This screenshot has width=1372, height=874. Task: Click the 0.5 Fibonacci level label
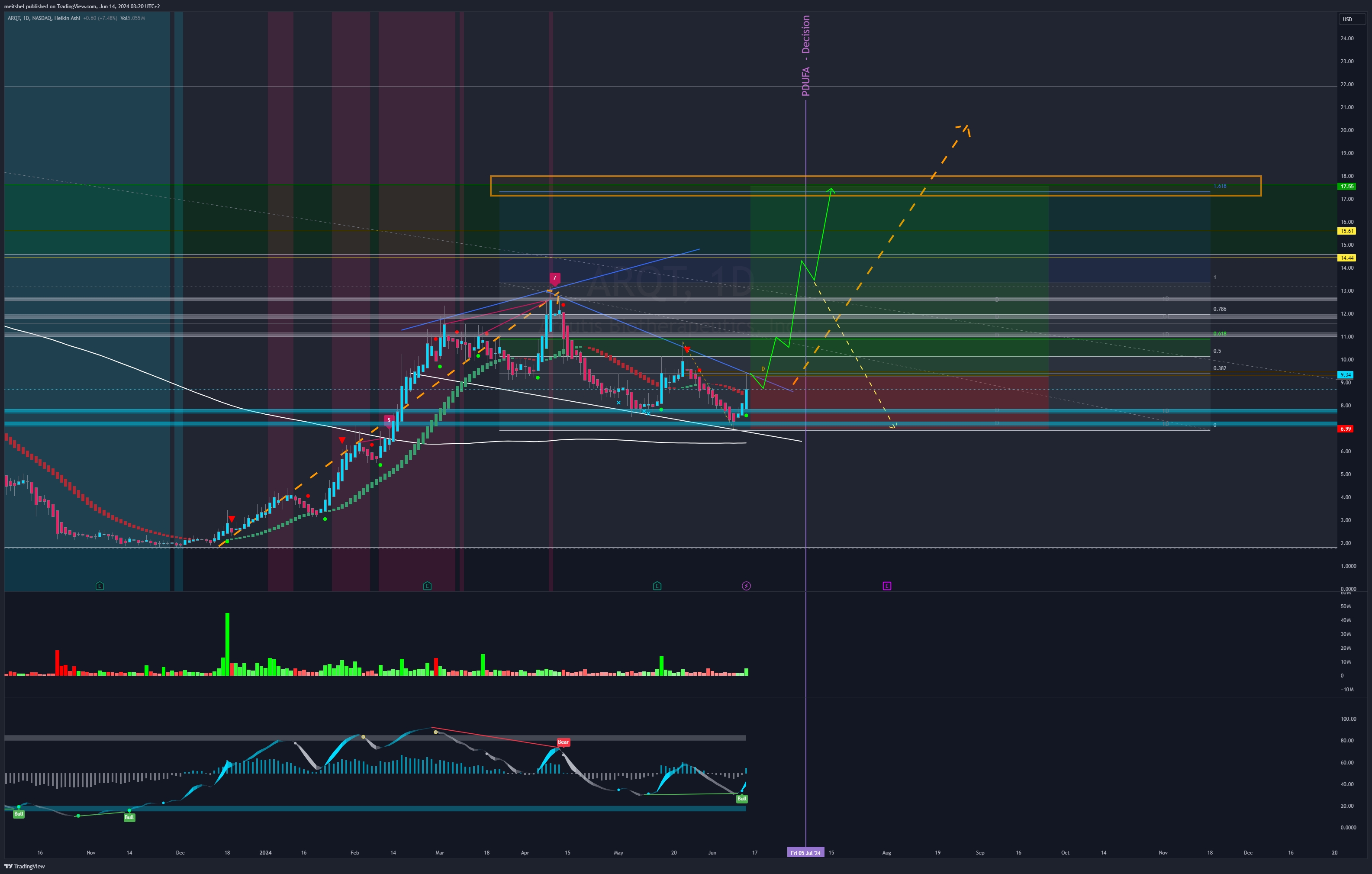coord(1217,351)
